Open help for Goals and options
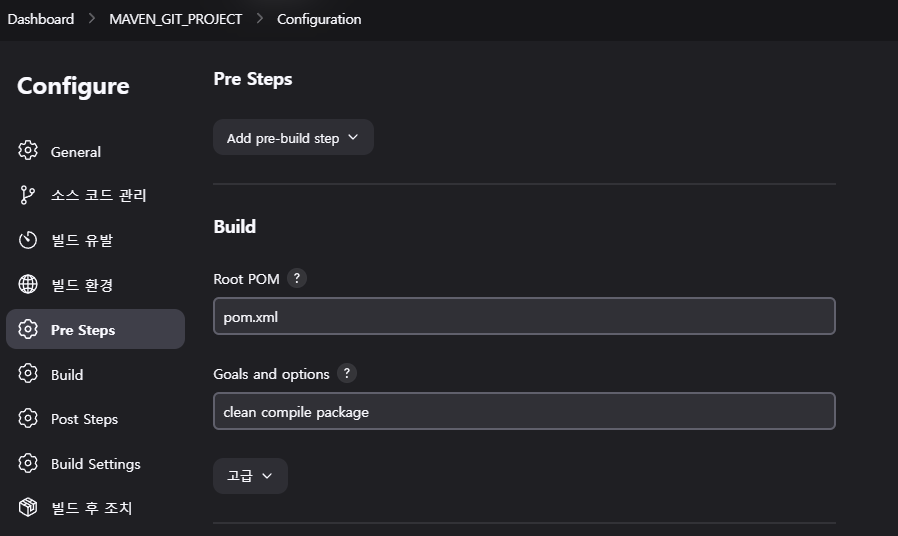The height and width of the screenshot is (536, 898). click(346, 373)
